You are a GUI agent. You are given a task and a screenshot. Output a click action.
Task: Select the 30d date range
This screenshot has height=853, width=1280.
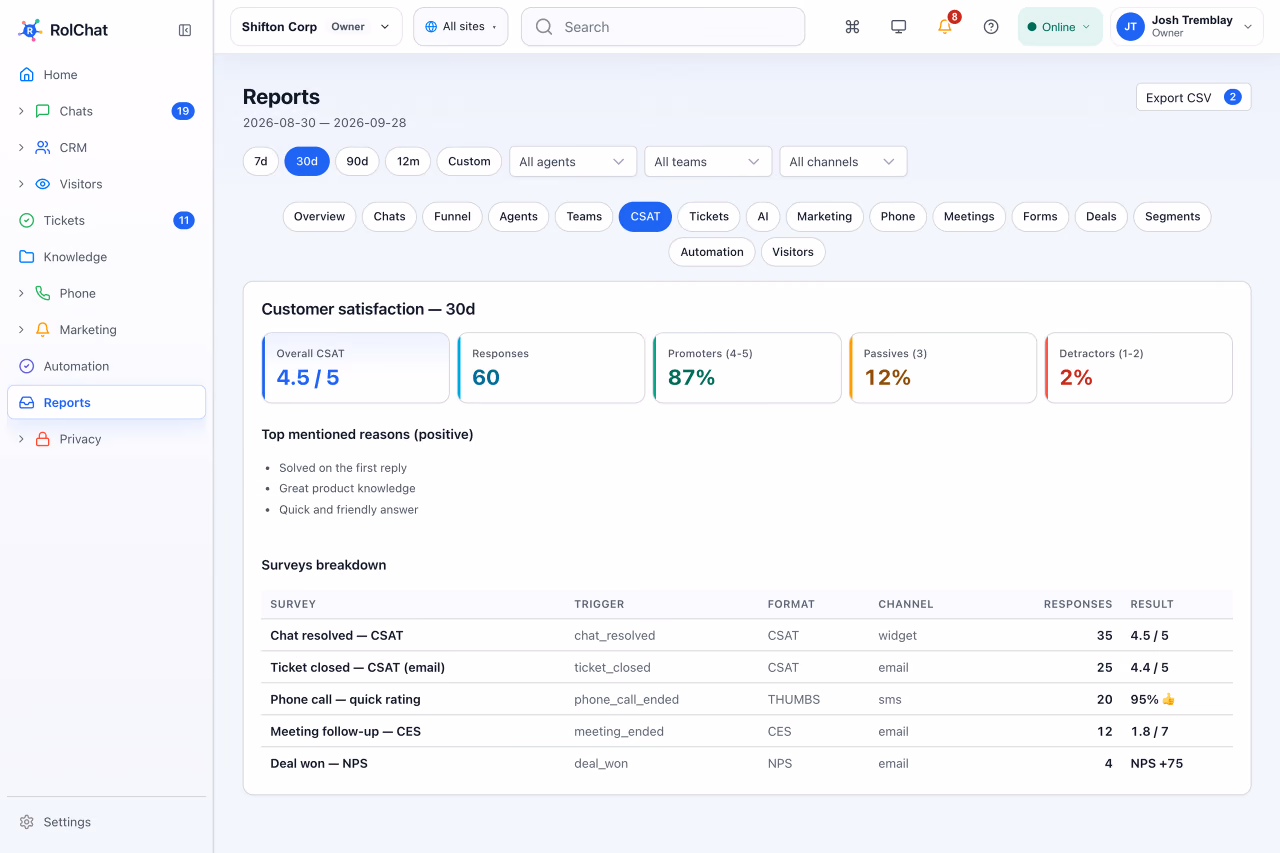[x=307, y=161]
